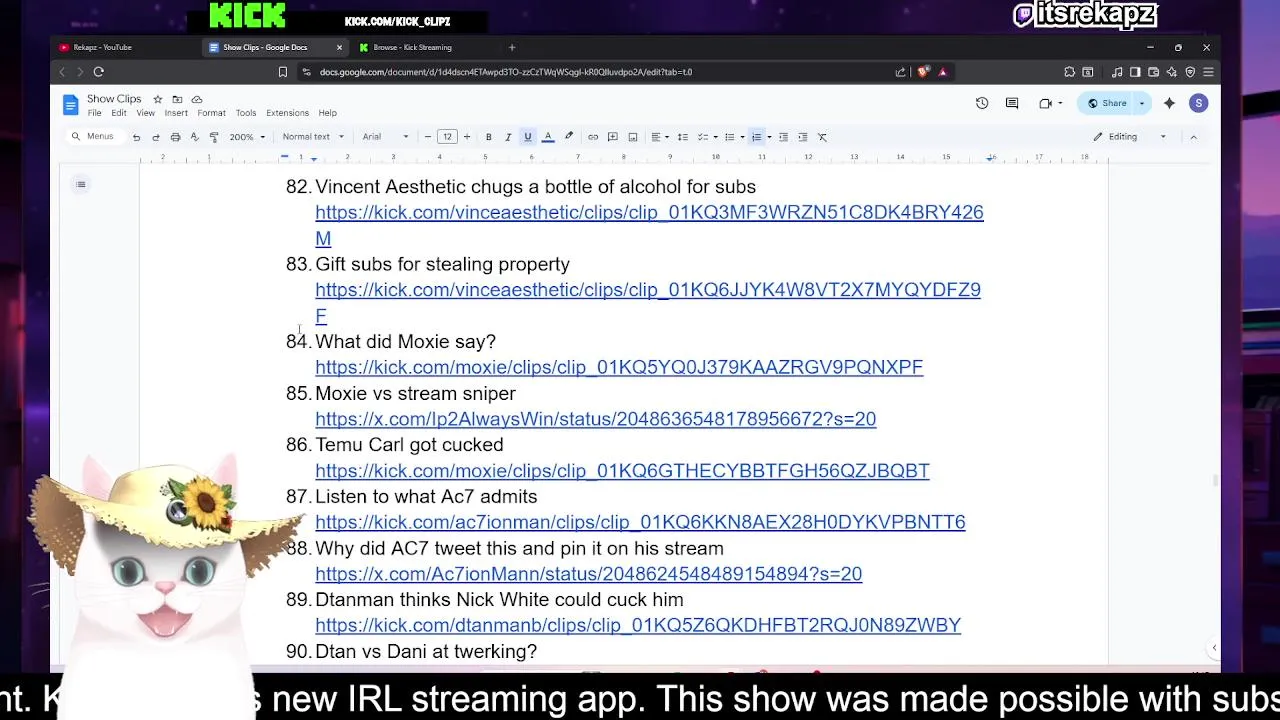Open the Tools menu
Viewport: 1280px width, 720px height.
(246, 113)
